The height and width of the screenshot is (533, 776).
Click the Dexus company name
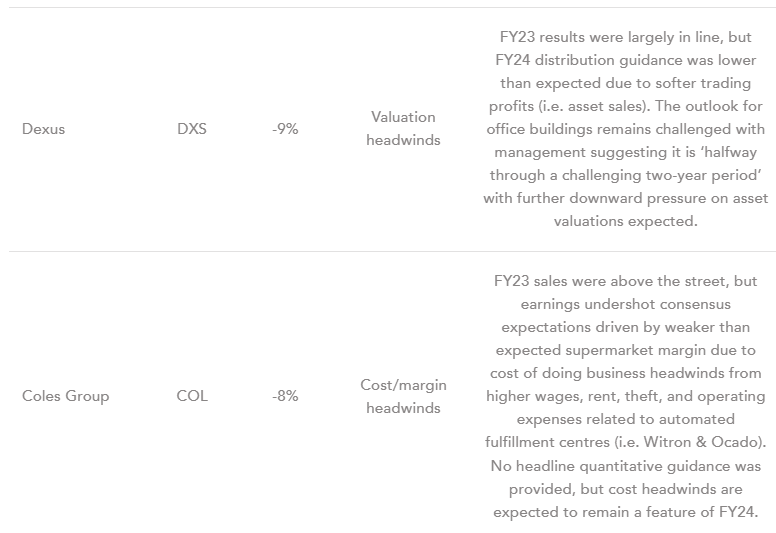(x=43, y=129)
